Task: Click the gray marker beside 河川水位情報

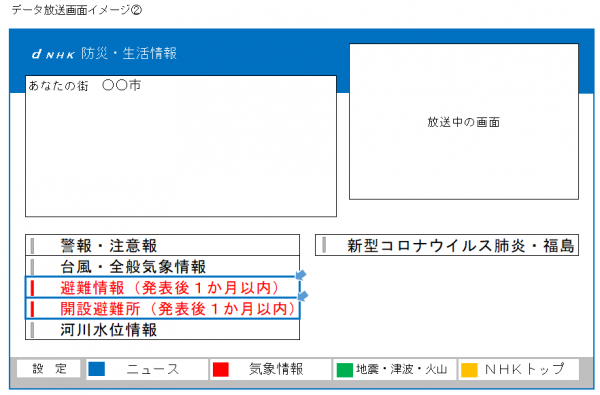Action: [x=33, y=330]
